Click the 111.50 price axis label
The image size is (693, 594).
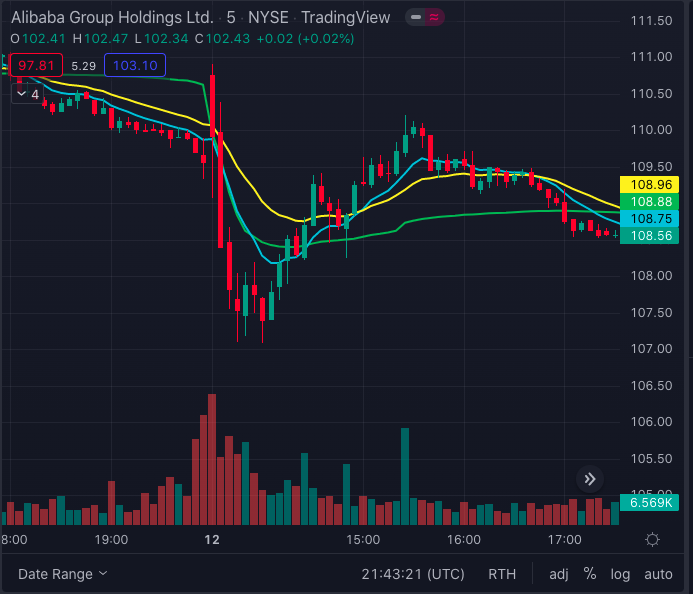point(651,21)
